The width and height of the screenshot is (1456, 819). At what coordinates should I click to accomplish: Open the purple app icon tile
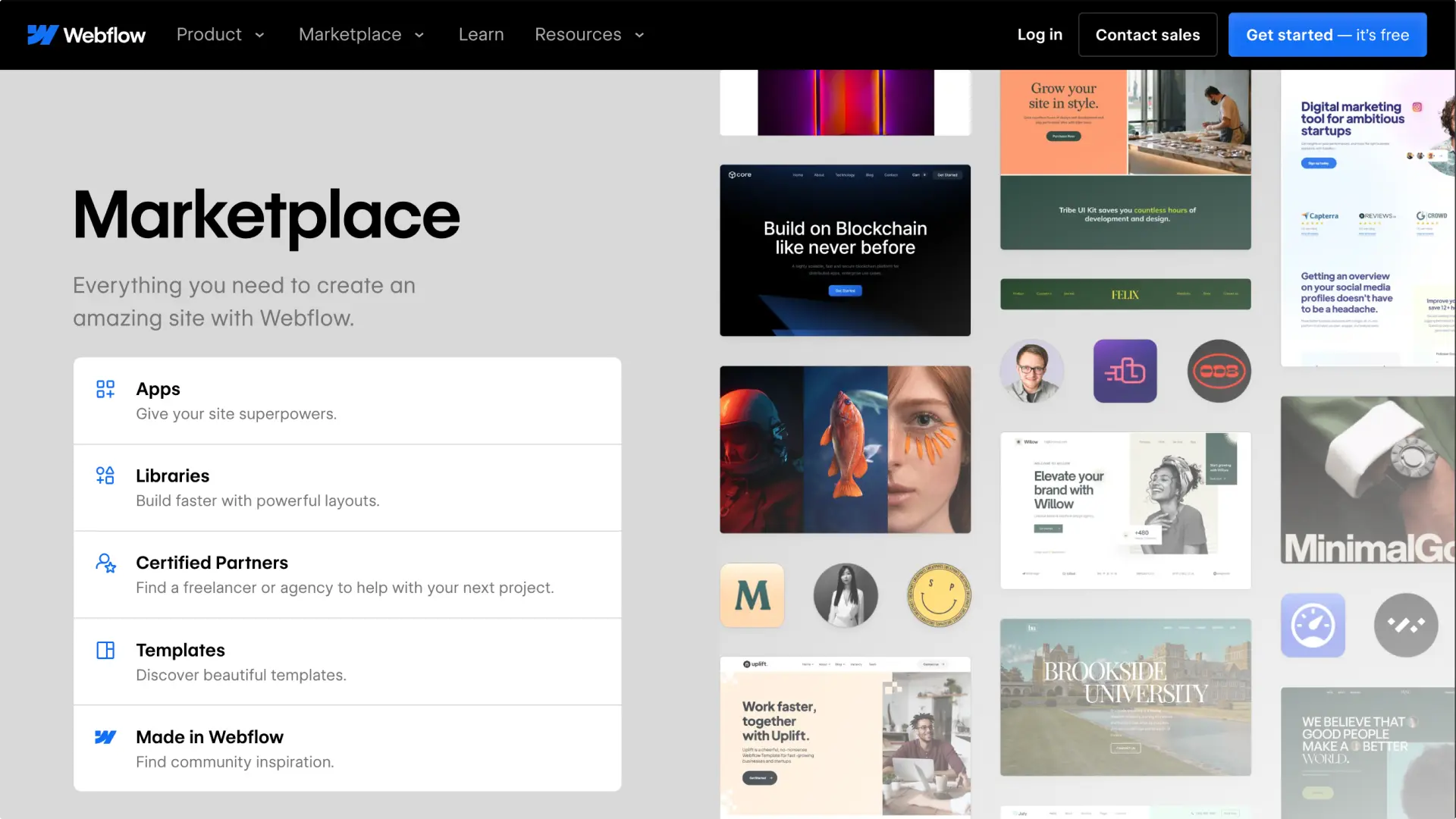[1125, 371]
